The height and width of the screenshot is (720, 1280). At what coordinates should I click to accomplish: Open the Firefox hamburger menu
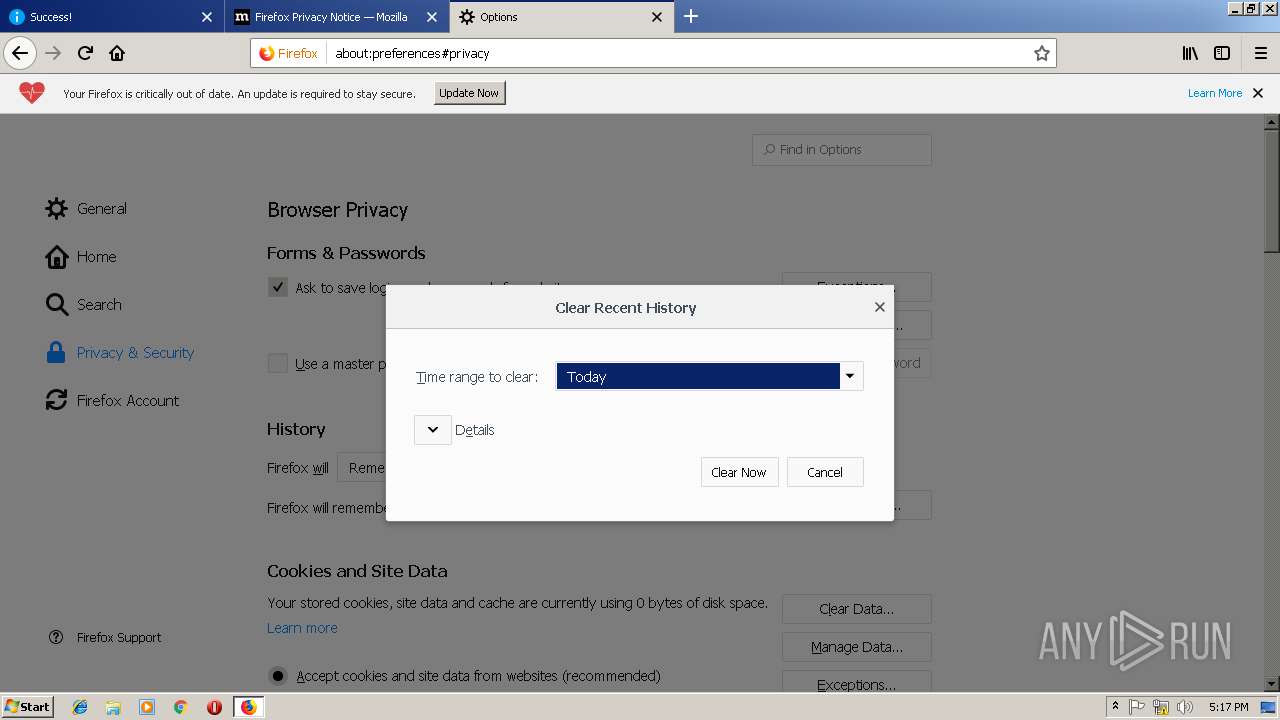1261,53
